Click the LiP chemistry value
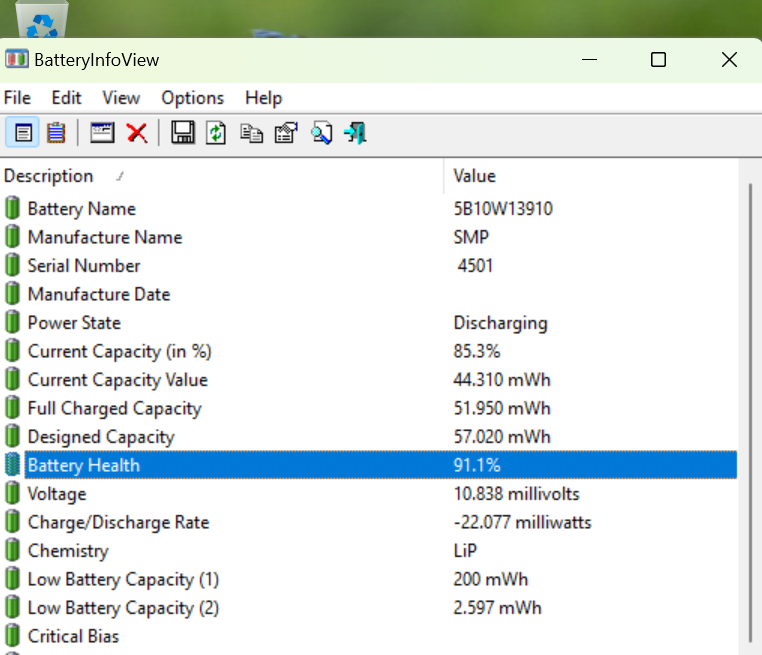This screenshot has width=762, height=655. click(x=465, y=551)
